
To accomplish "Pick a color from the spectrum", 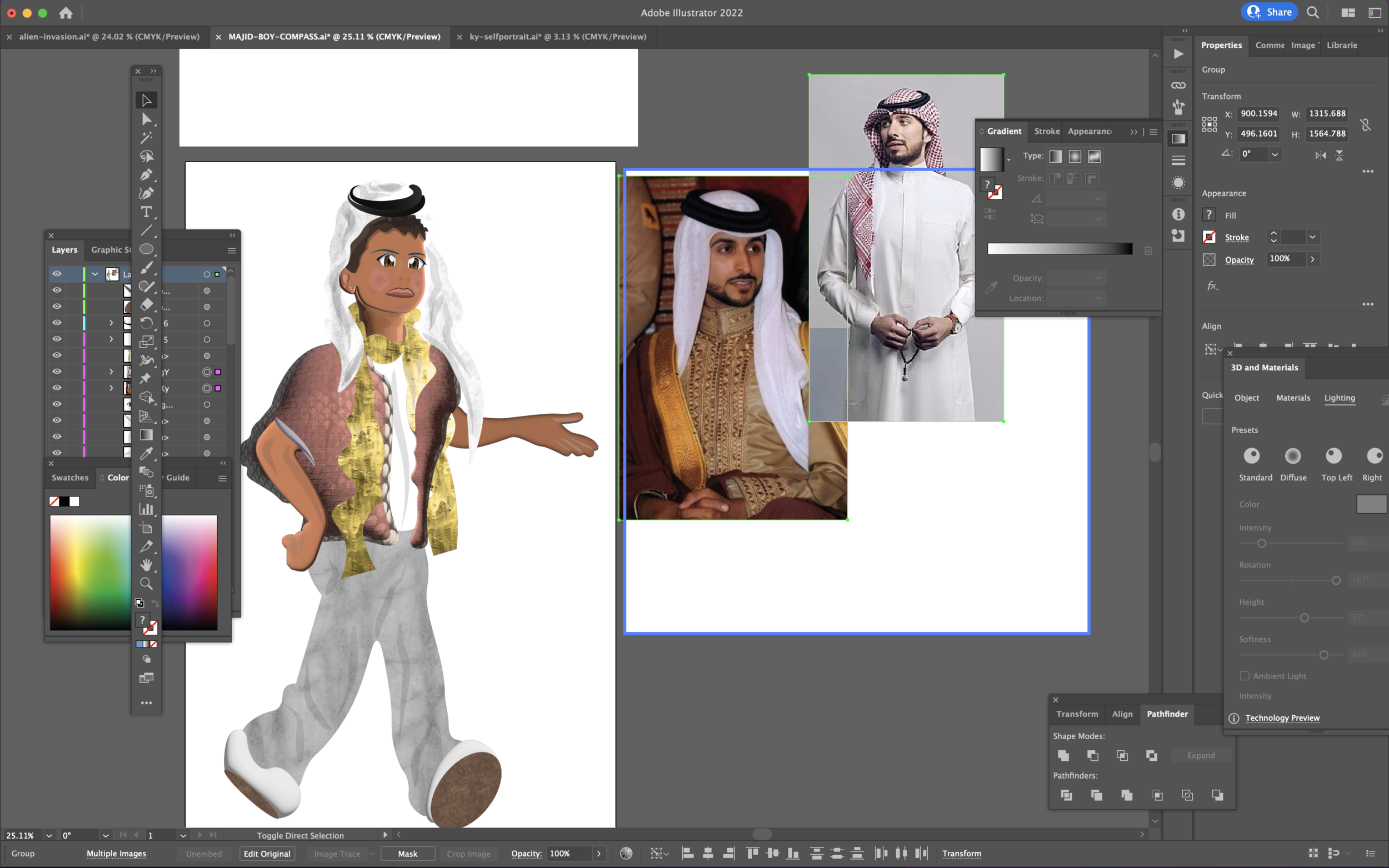I will point(133,573).
